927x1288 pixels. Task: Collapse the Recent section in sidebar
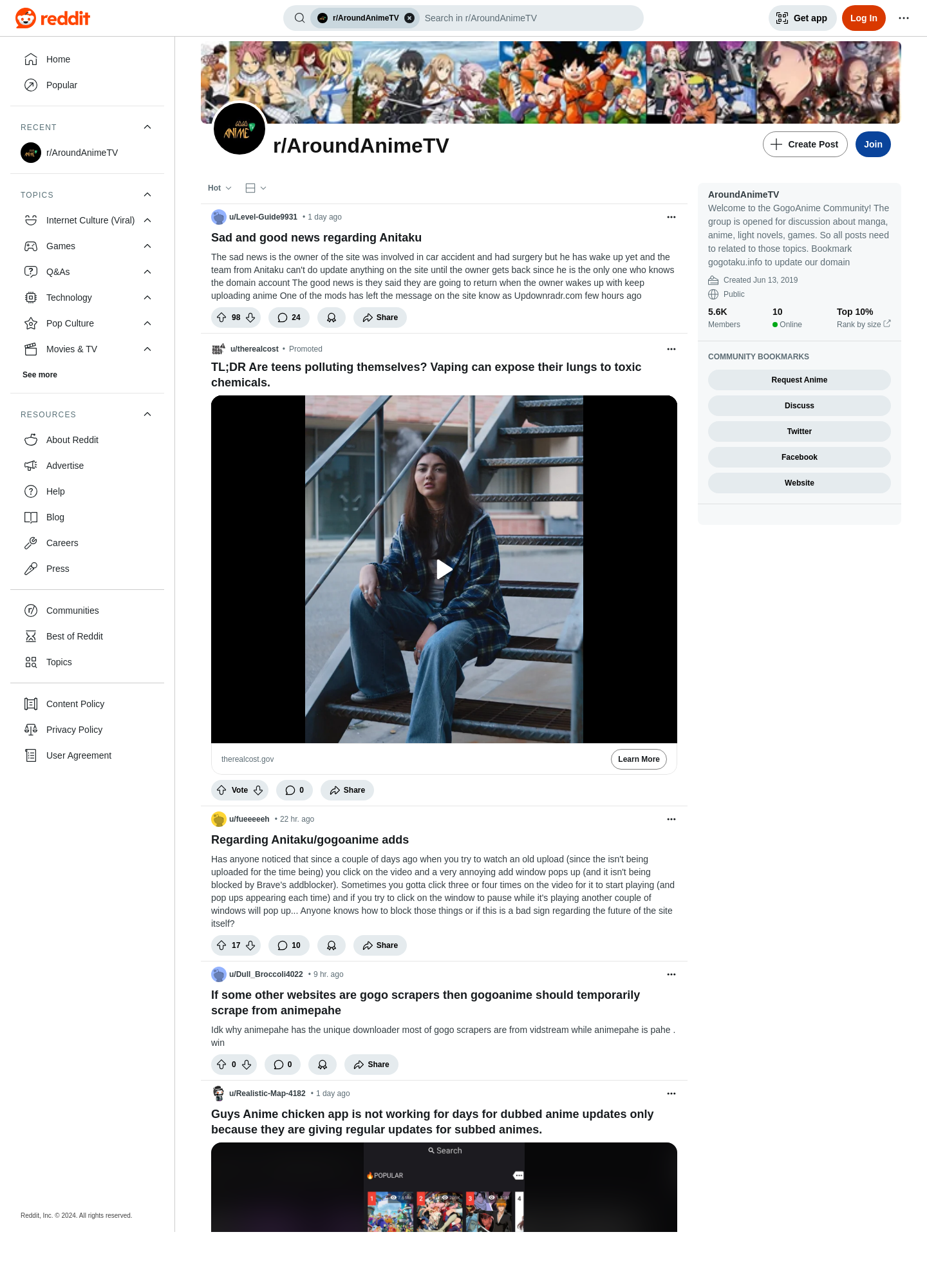[147, 127]
